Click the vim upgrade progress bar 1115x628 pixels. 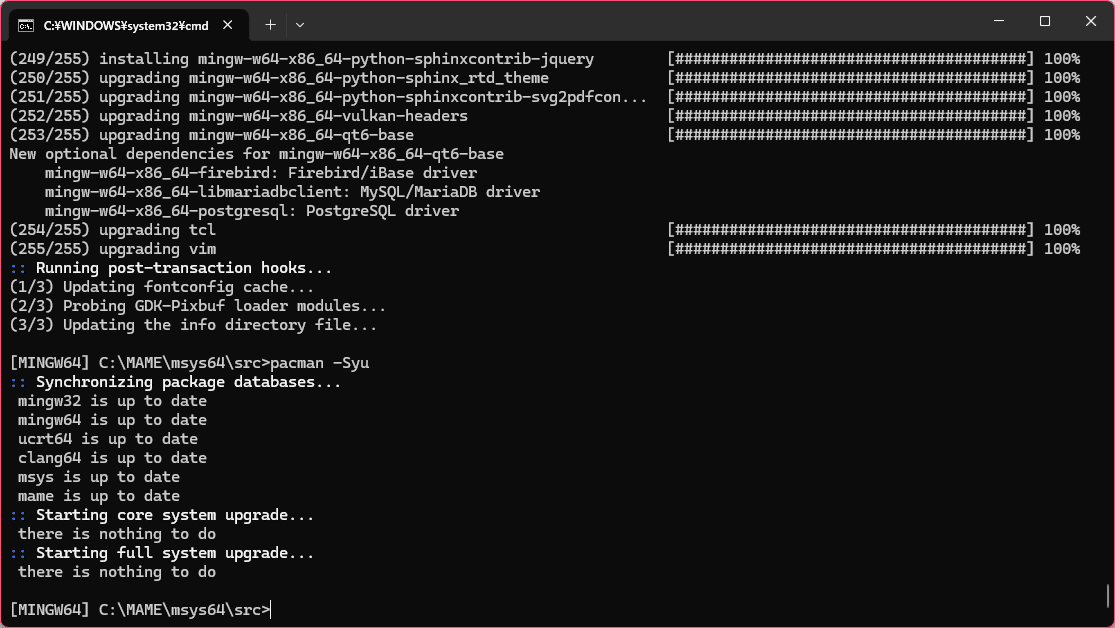click(850, 248)
